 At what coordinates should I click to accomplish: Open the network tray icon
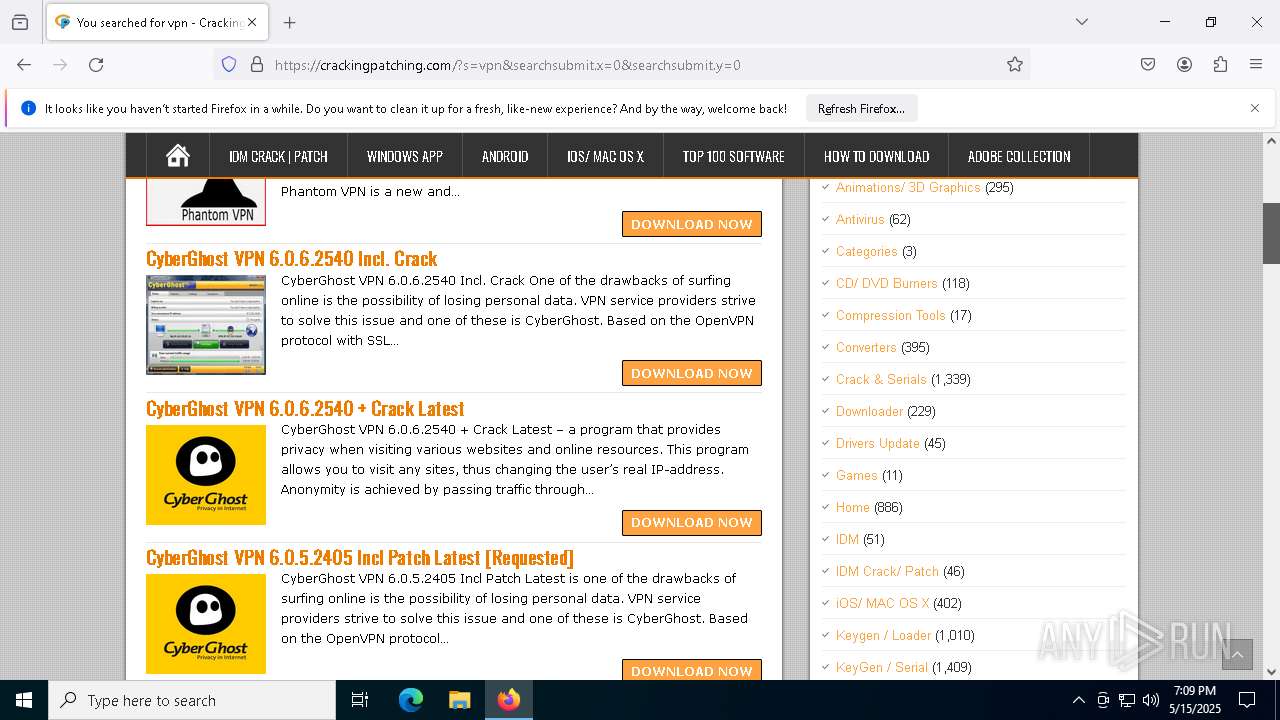[1127, 700]
